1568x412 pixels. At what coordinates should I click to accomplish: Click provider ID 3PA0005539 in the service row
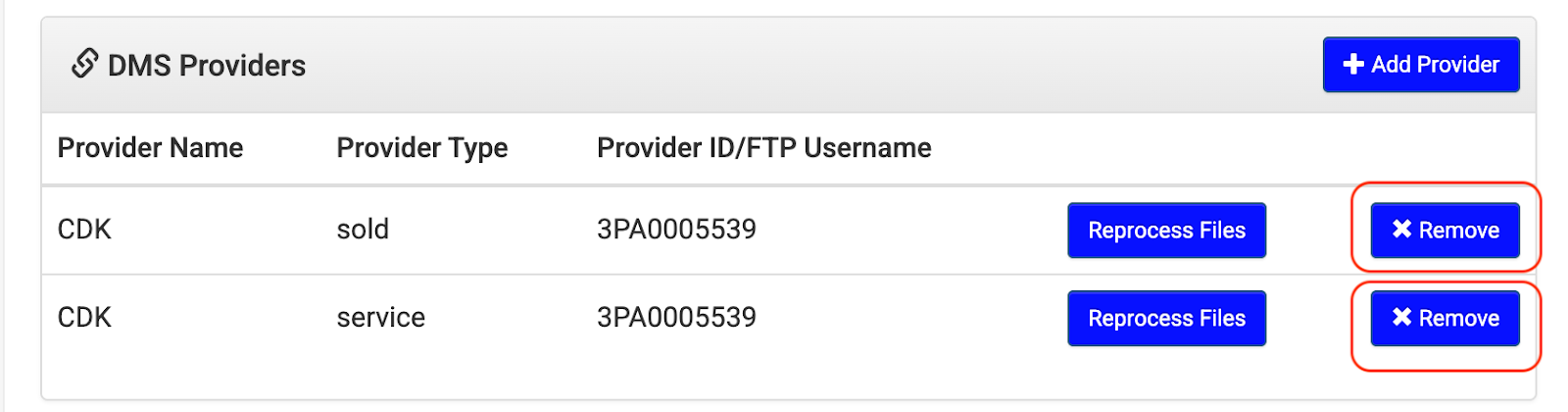point(676,318)
